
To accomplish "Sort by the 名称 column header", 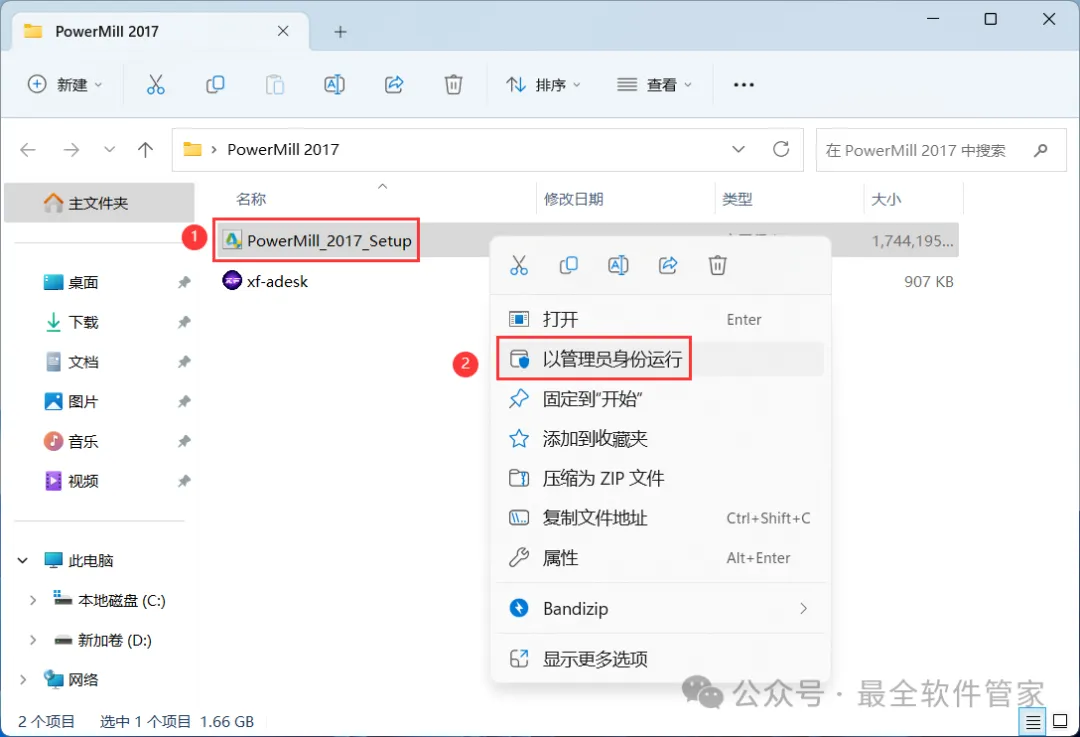I will [x=251, y=199].
